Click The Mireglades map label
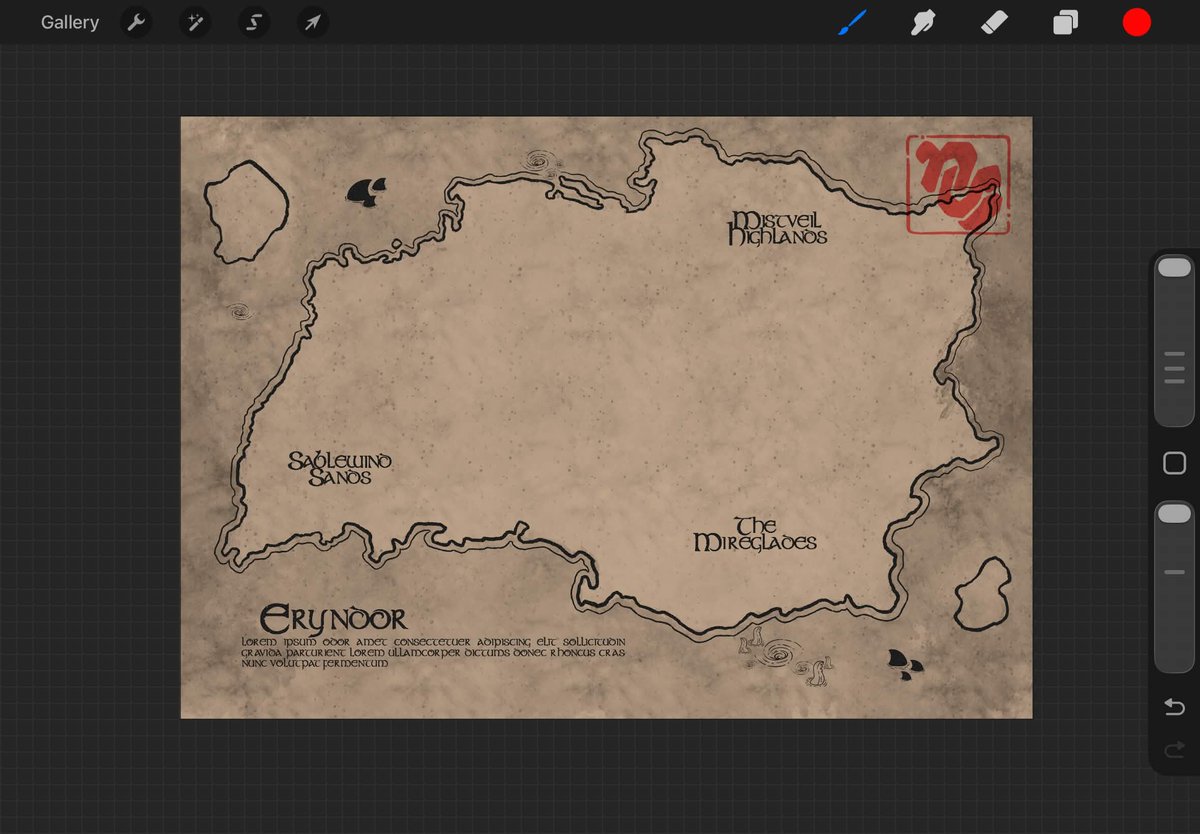The width and height of the screenshot is (1200, 834). [756, 534]
